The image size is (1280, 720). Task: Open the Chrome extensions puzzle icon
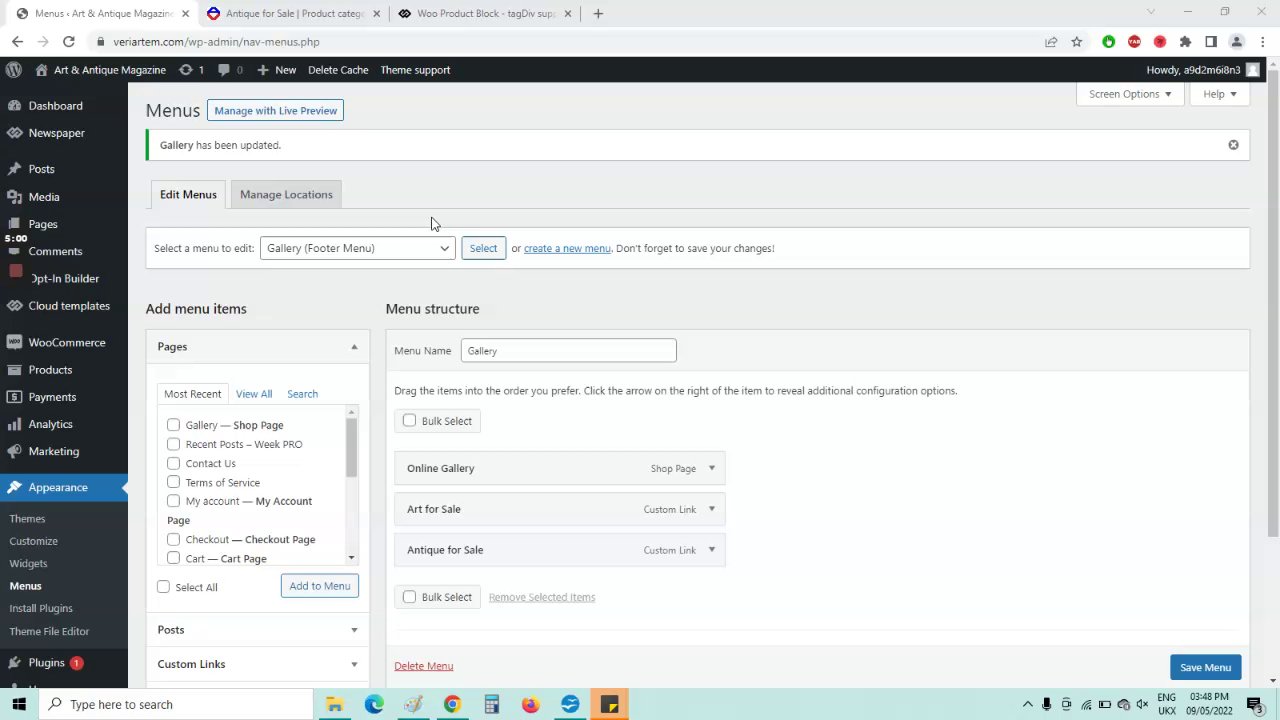tap(1185, 42)
